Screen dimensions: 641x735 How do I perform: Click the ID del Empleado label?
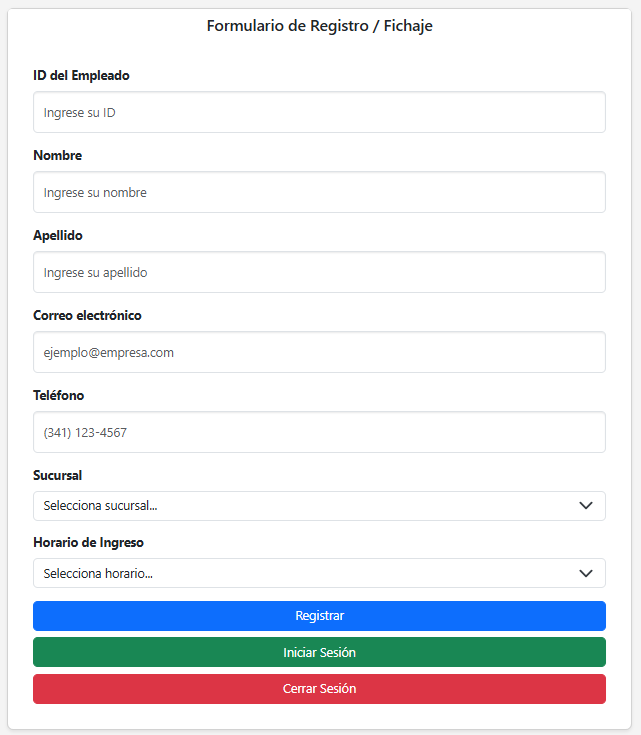point(81,76)
